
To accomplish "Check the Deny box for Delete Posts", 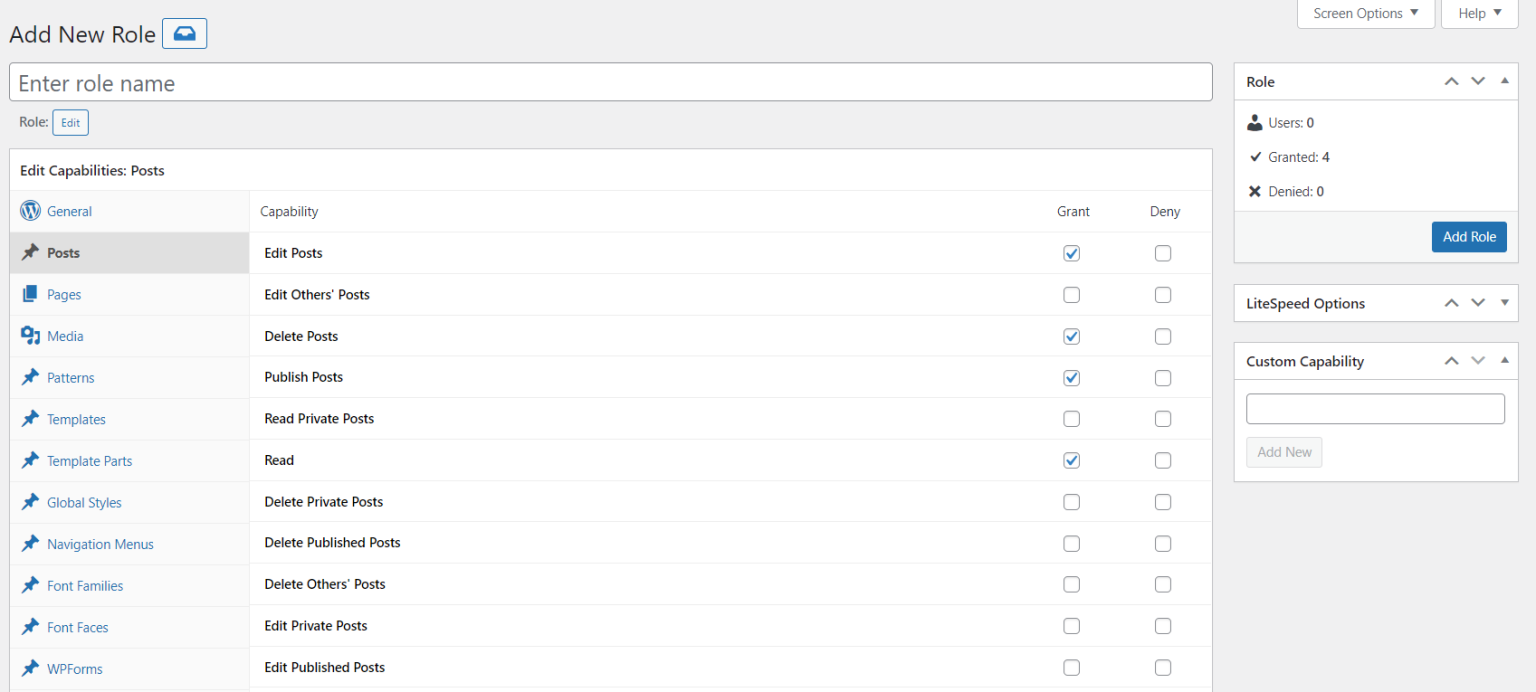I will coord(1163,336).
